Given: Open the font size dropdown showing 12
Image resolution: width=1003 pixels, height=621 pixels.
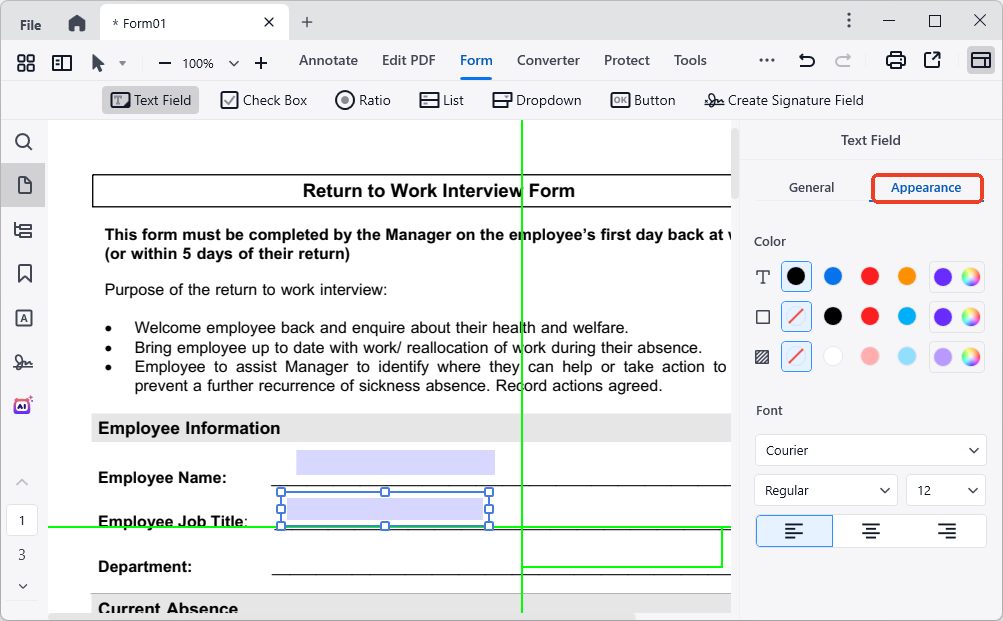Looking at the screenshot, I should click(x=945, y=490).
